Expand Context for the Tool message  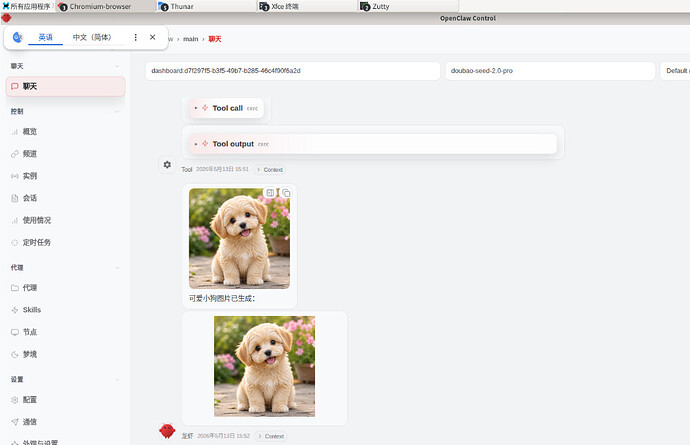pyautogui.click(x=270, y=169)
